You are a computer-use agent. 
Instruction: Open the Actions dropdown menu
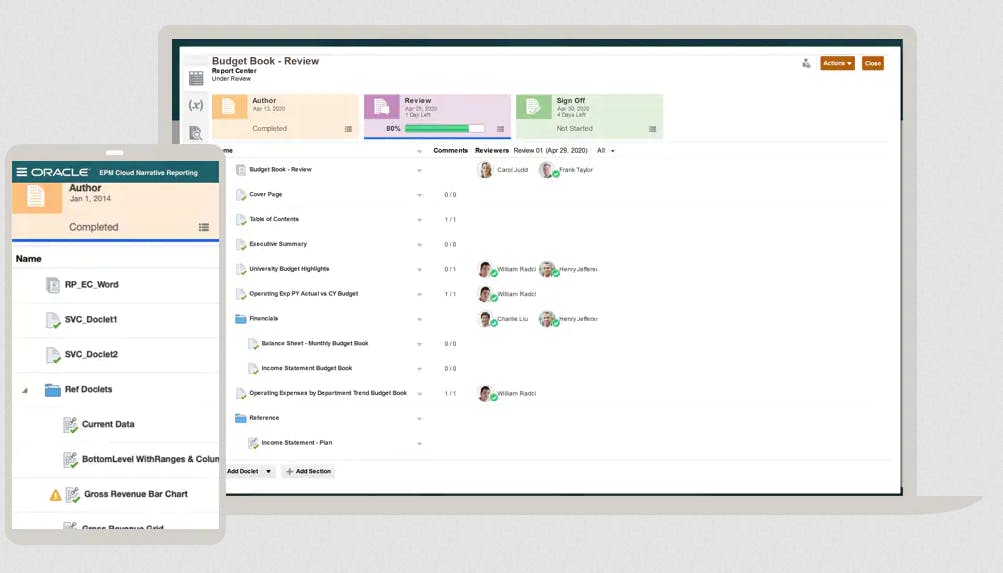[837, 63]
